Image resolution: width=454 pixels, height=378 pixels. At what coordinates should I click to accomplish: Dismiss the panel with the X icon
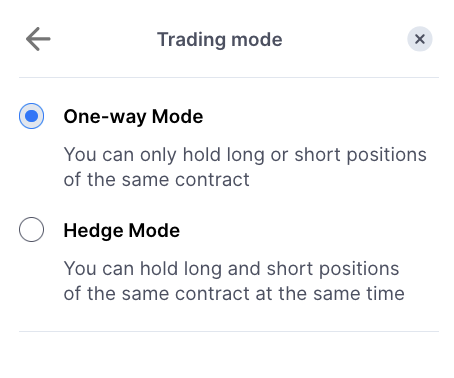click(x=420, y=39)
